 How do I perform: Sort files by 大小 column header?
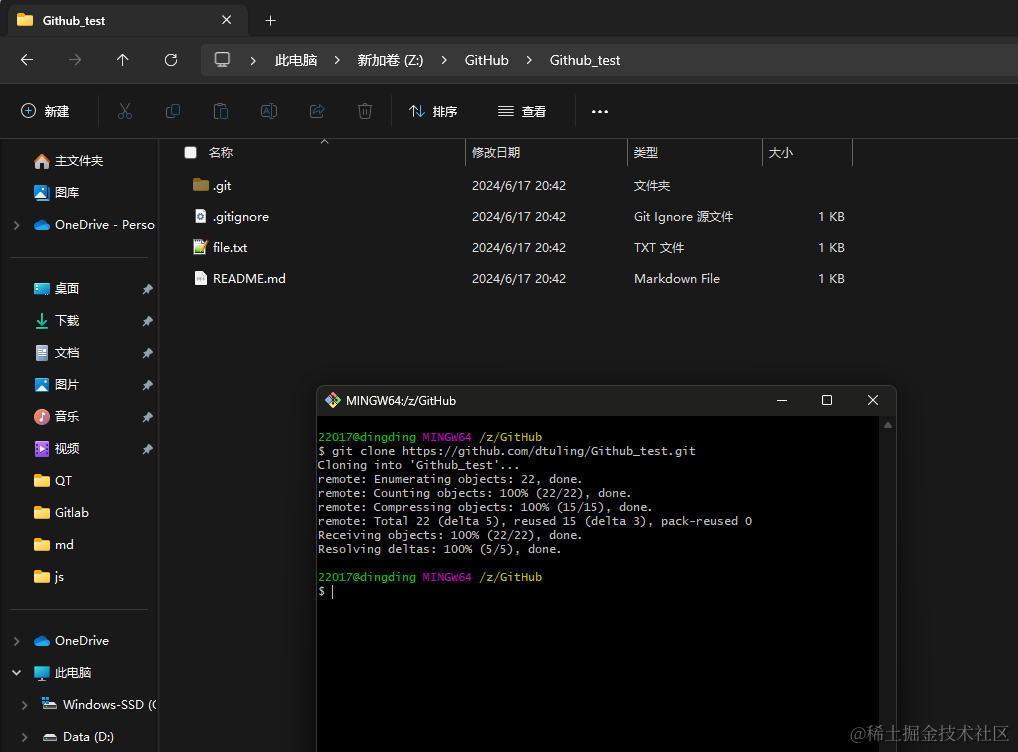coord(781,153)
